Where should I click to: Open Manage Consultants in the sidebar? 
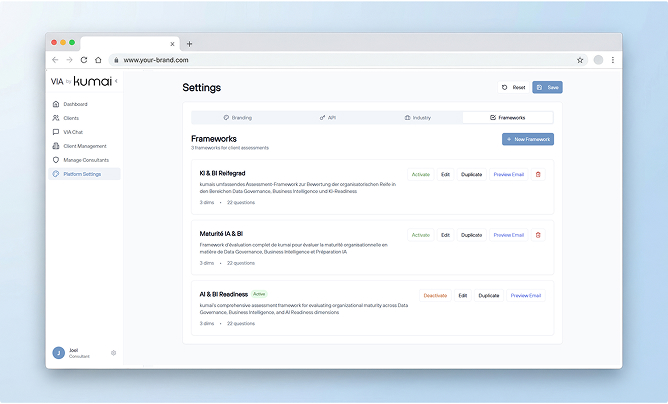(x=84, y=160)
